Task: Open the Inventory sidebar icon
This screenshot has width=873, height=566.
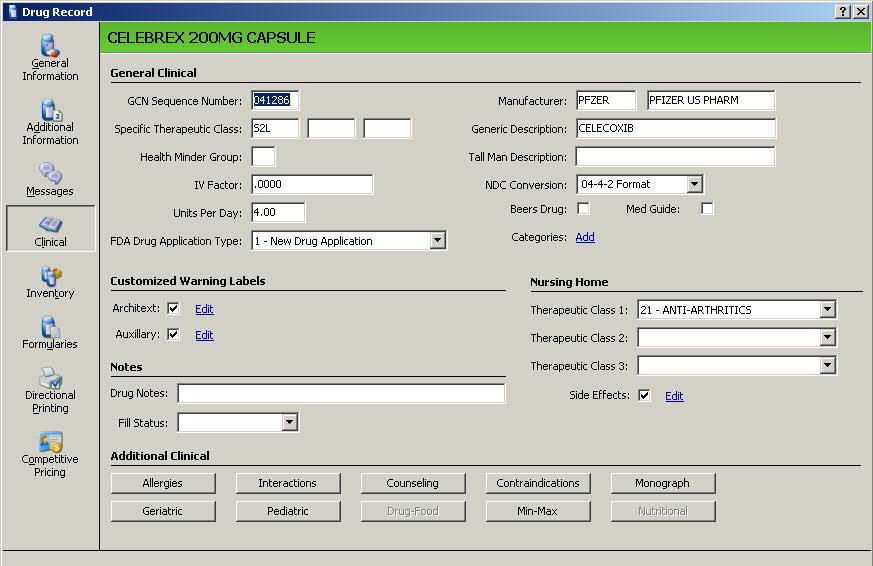Action: (x=50, y=282)
